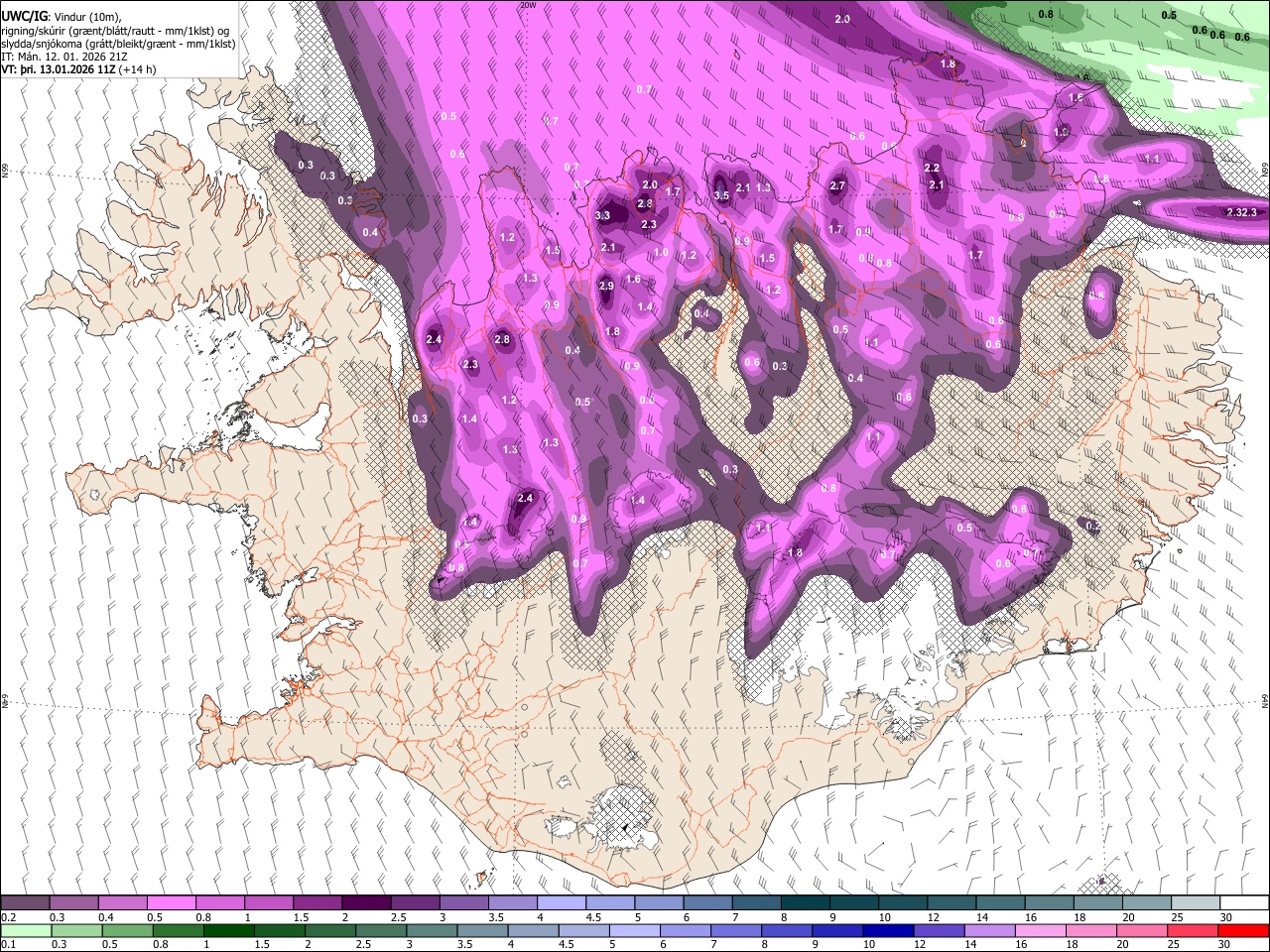Click the '0.2' label in top legend row
This screenshot has height=952, width=1270.
coord(8,917)
